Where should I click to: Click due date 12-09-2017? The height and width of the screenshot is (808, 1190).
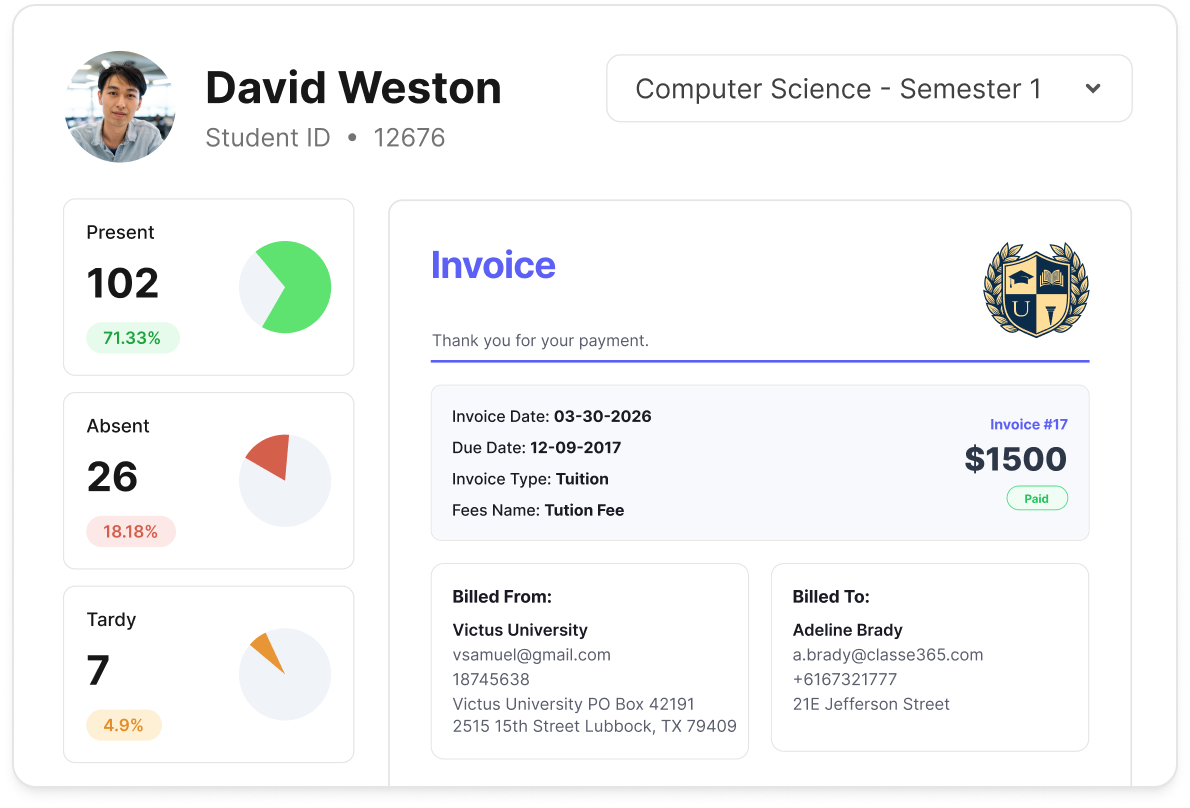pos(575,447)
